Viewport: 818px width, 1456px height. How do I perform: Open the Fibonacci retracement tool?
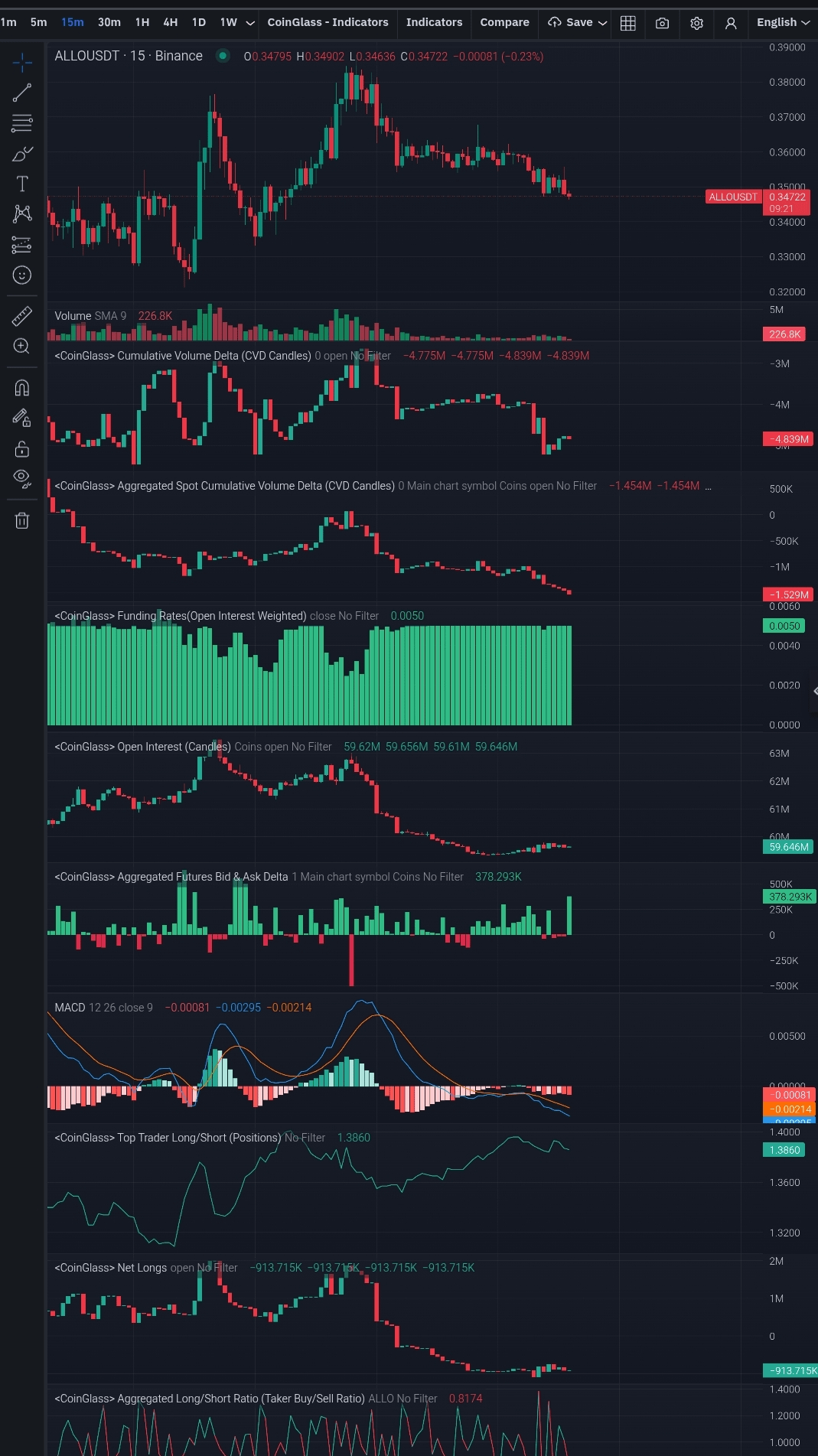tap(22, 122)
